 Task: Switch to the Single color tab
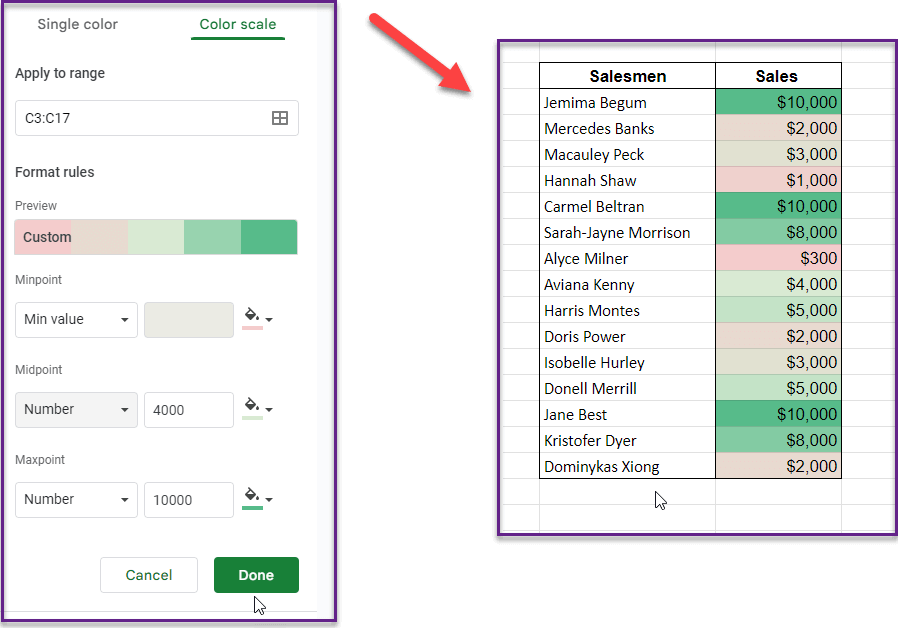click(x=77, y=24)
